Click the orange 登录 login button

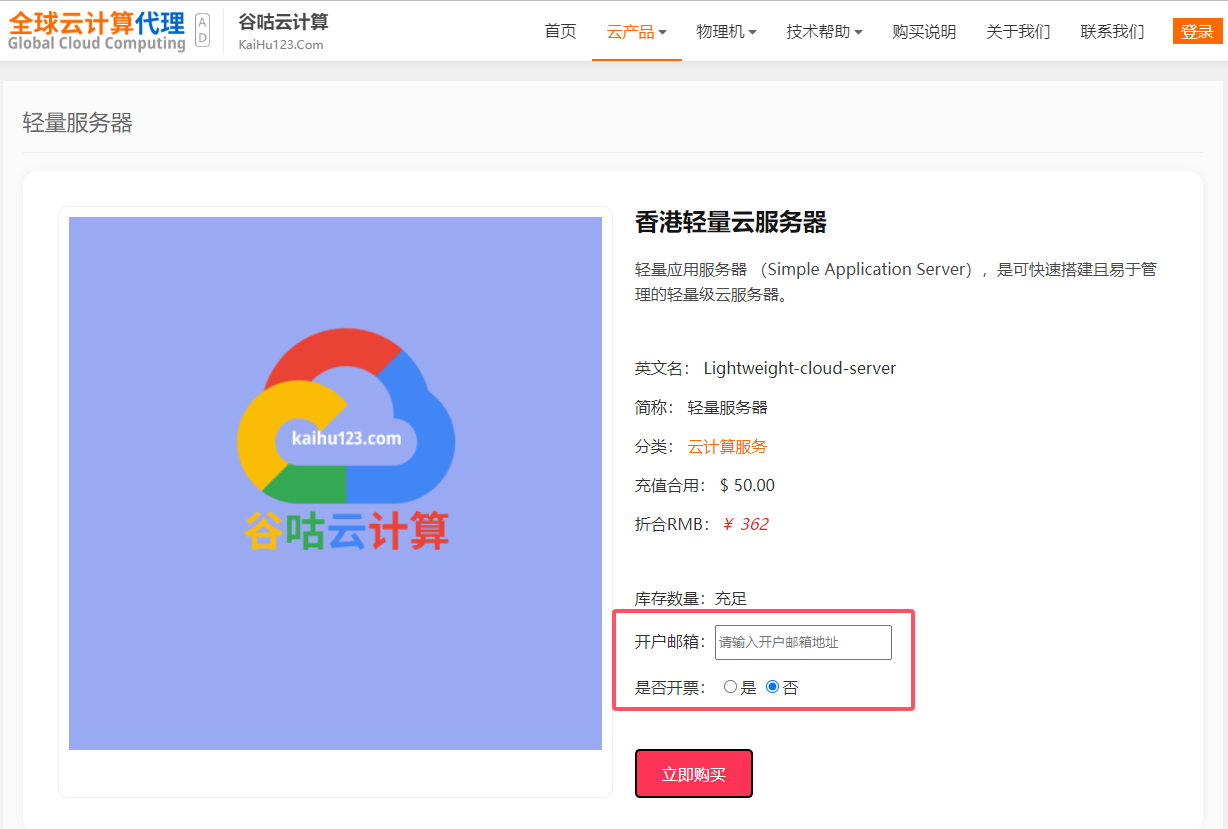point(1197,32)
